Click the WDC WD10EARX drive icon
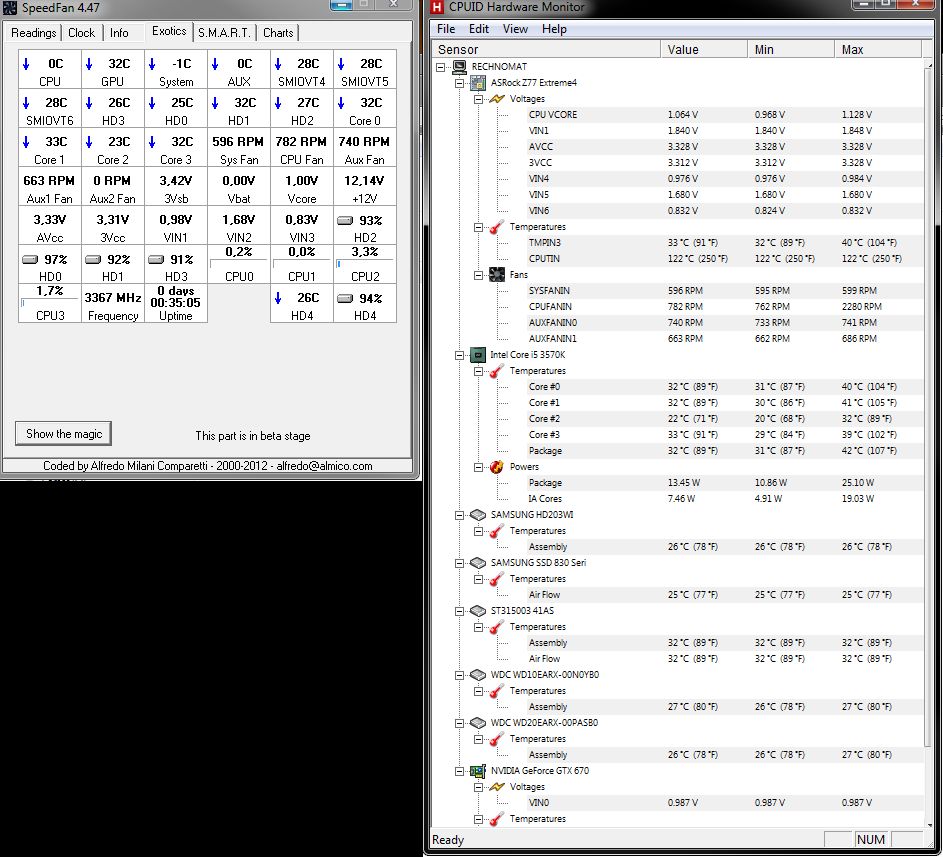The image size is (943, 857). coord(478,675)
